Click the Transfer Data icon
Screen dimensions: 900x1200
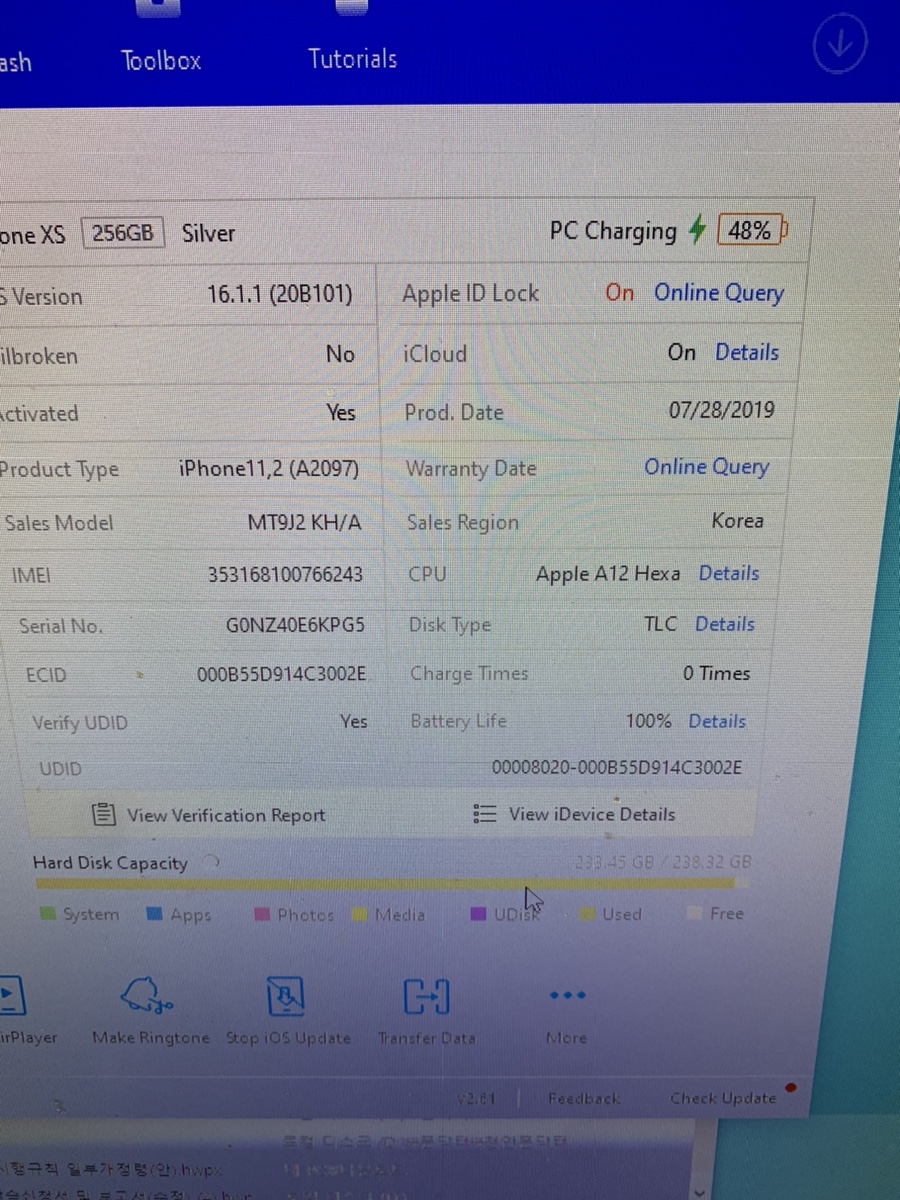[x=426, y=997]
